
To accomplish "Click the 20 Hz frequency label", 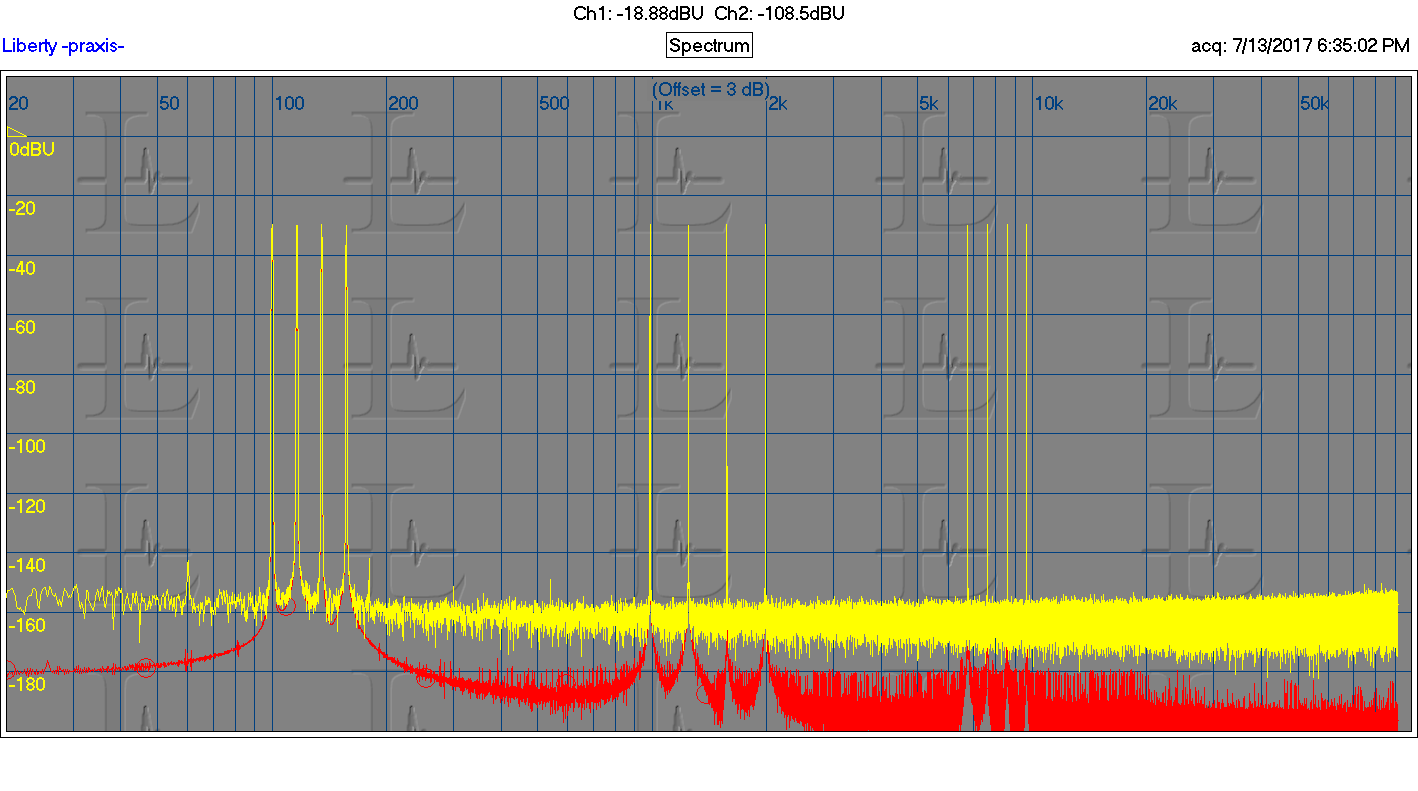I will tap(18, 103).
